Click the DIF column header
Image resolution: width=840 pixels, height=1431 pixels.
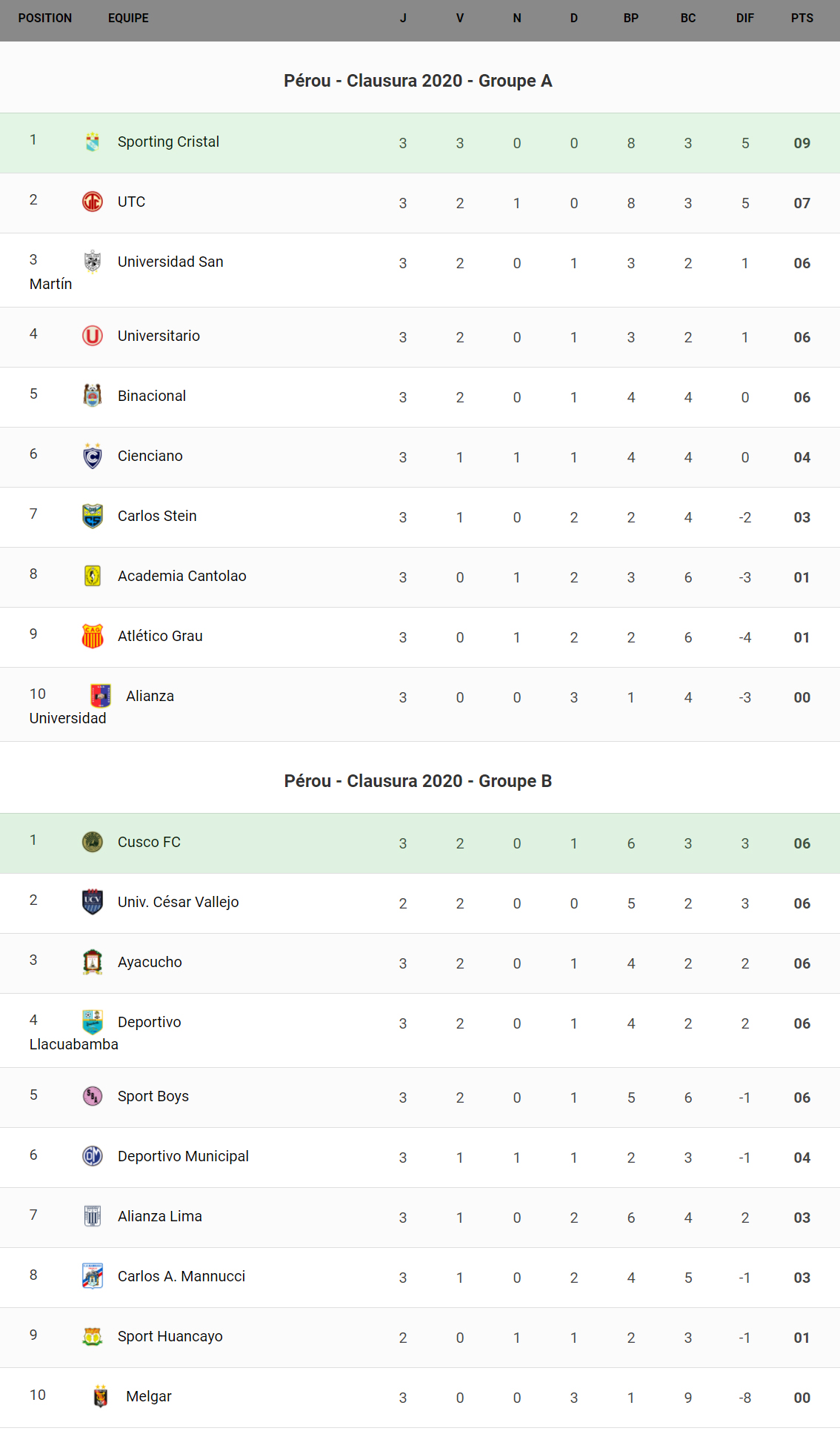click(x=744, y=18)
